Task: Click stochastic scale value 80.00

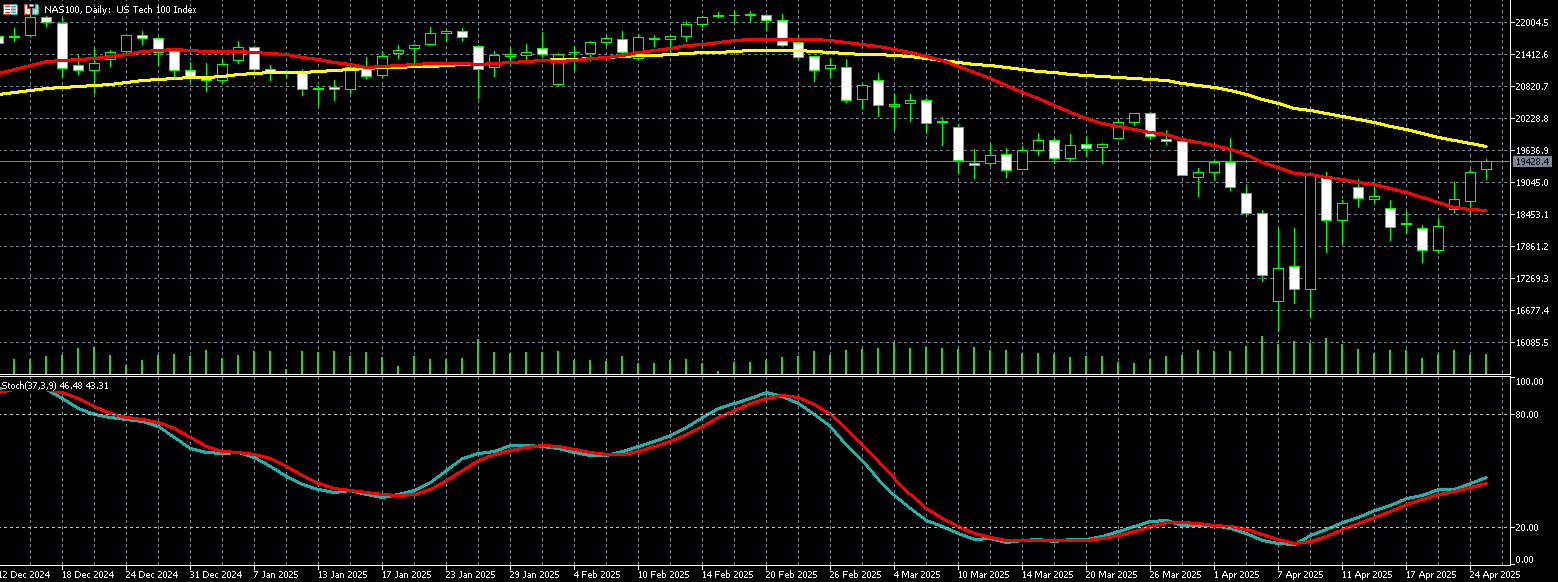Action: [x=1525, y=415]
